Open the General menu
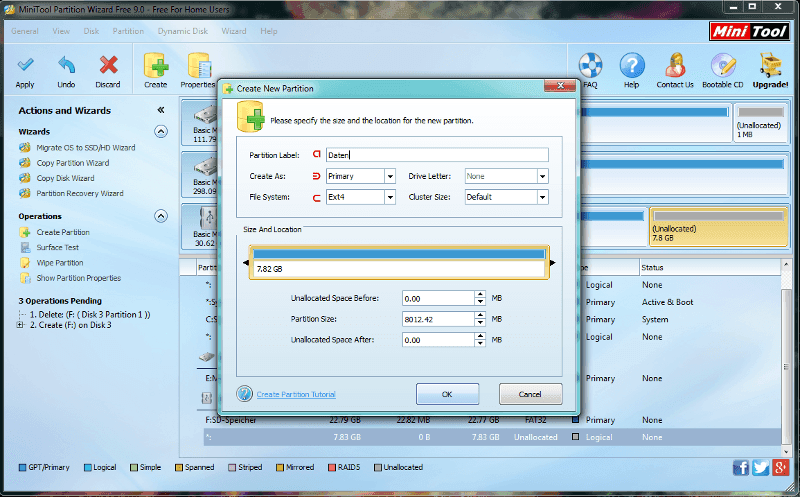Screen dimensions: 800x497 [x=24, y=31]
